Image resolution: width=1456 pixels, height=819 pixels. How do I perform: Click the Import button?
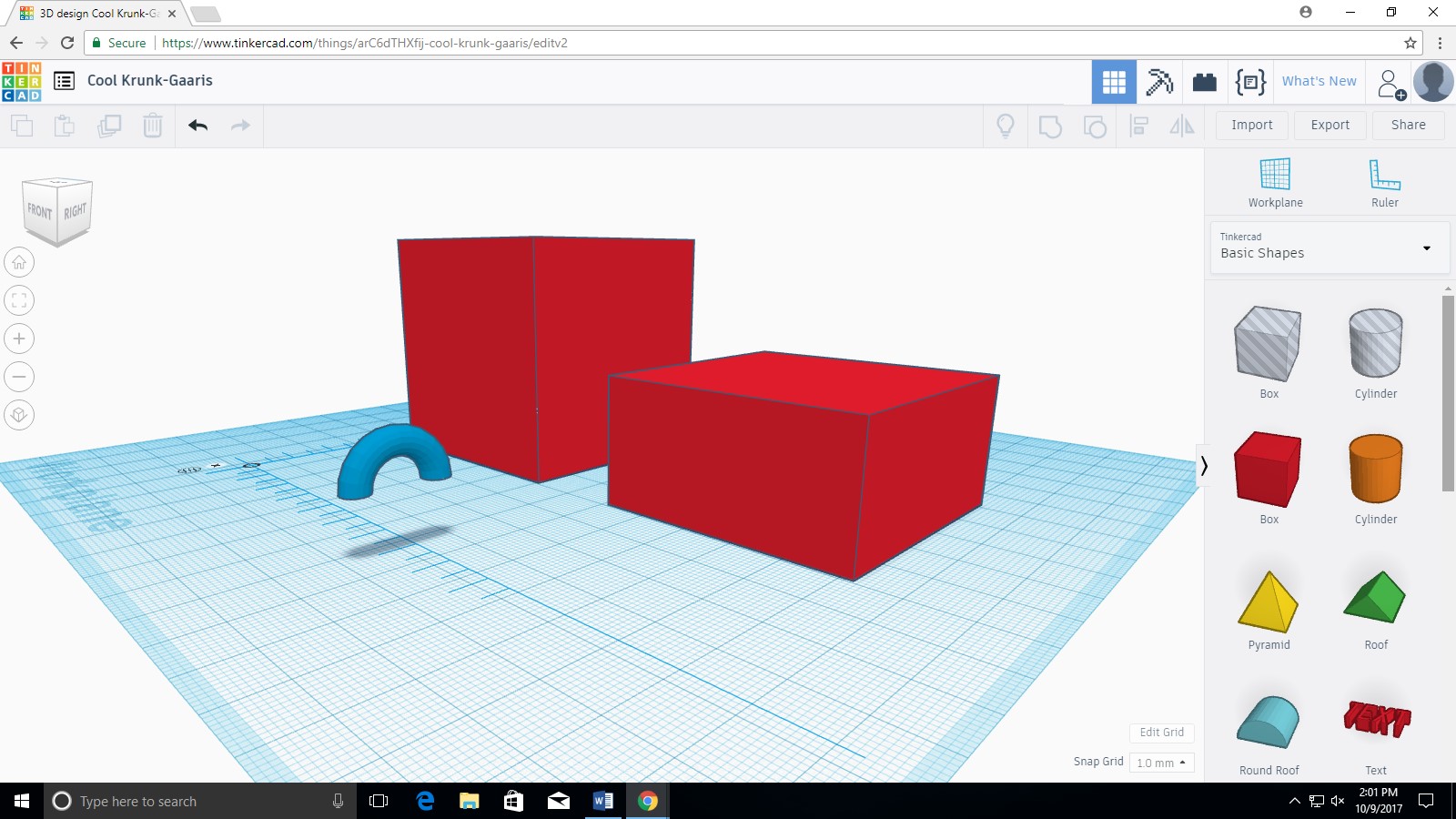[1252, 126]
